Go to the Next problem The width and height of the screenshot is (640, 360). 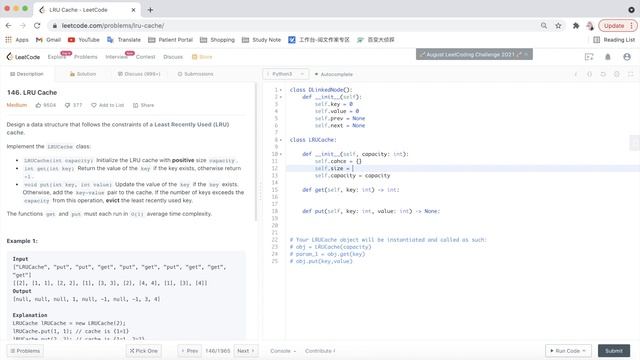[246, 351]
